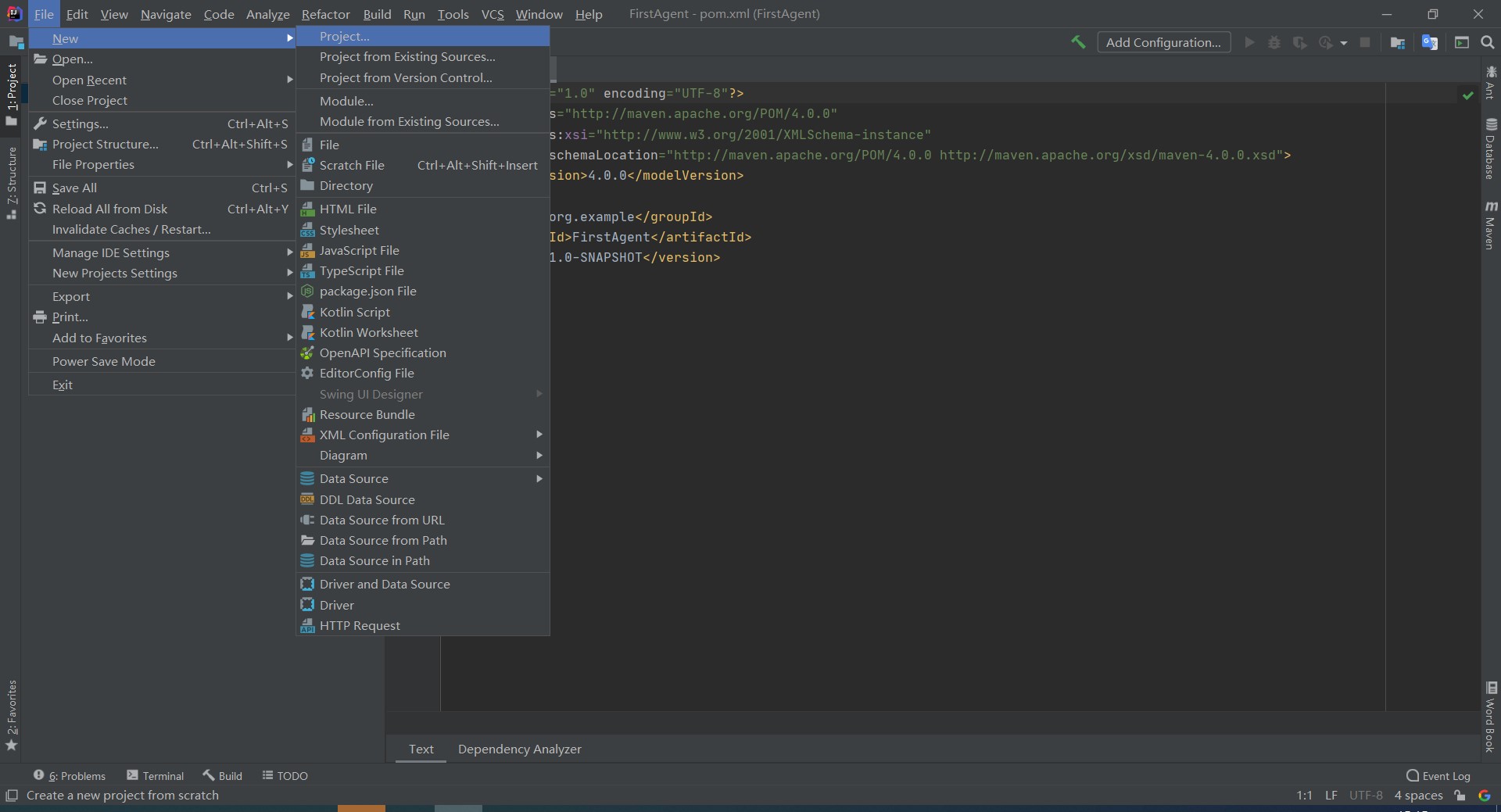Open the VCS menu
Image resolution: width=1501 pixels, height=812 pixels.
(x=493, y=14)
